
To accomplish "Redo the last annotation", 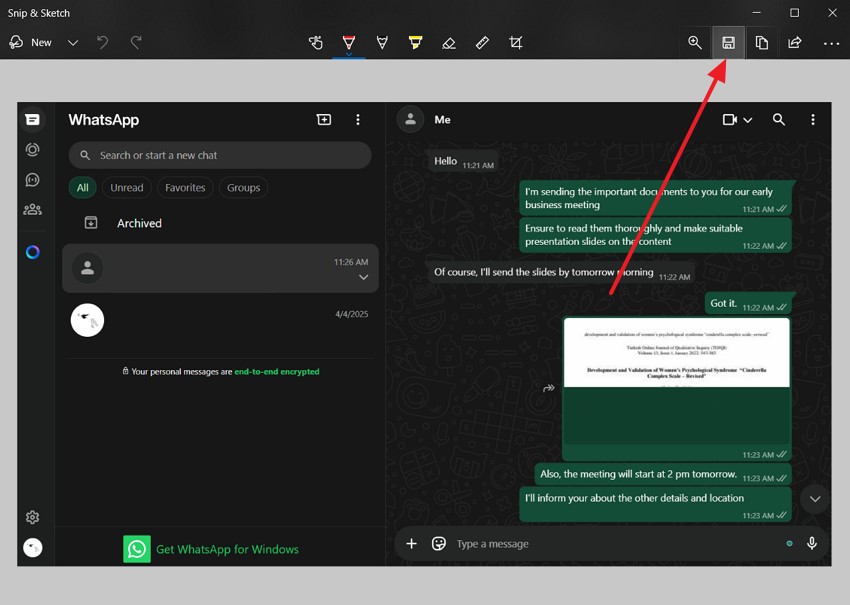I will point(136,43).
